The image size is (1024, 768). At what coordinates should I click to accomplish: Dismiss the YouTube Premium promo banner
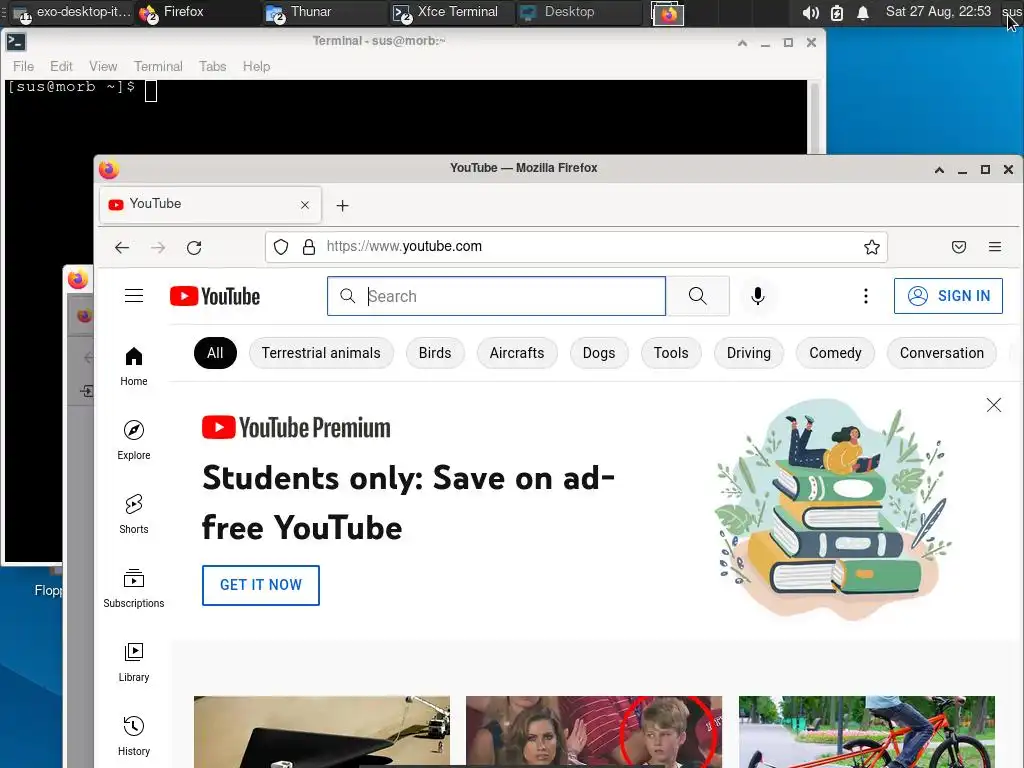pos(994,405)
